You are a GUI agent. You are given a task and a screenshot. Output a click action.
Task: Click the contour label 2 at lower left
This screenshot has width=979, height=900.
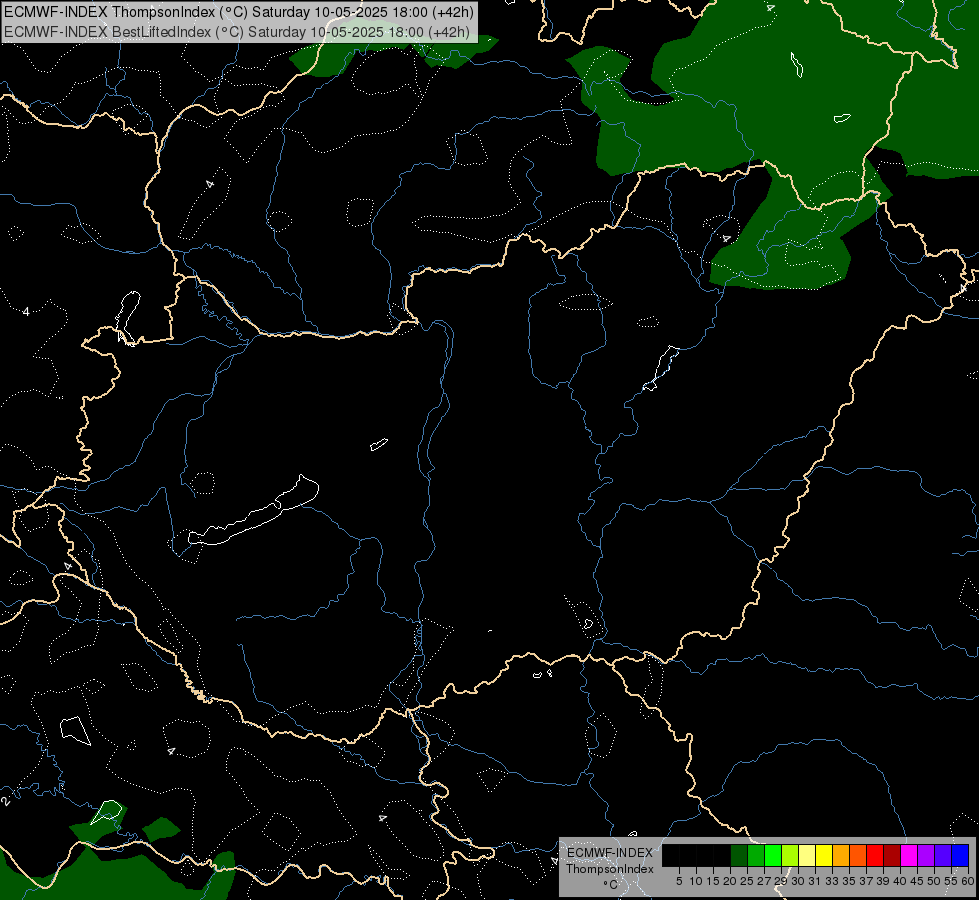[x=6, y=801]
